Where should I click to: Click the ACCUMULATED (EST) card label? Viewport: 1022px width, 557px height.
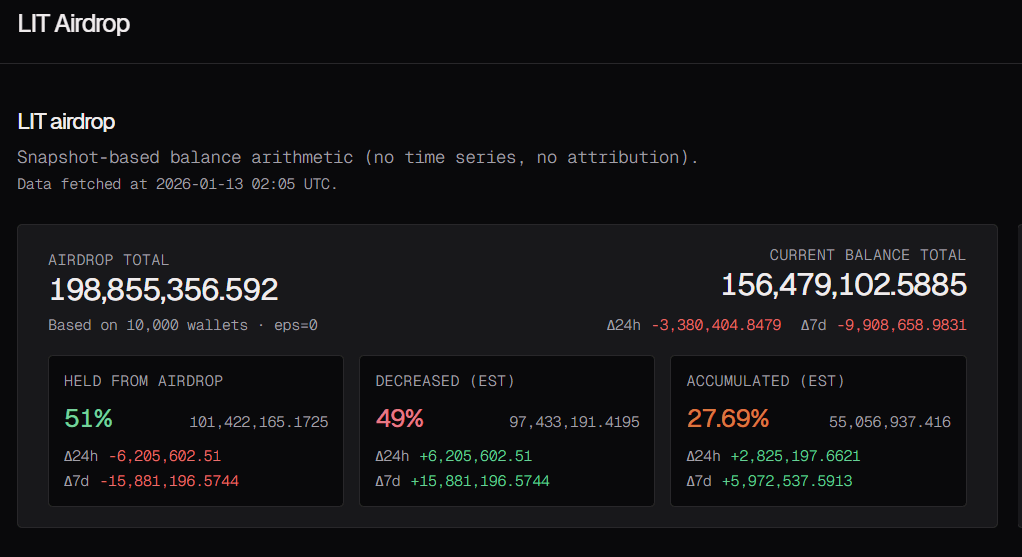[x=765, y=381]
